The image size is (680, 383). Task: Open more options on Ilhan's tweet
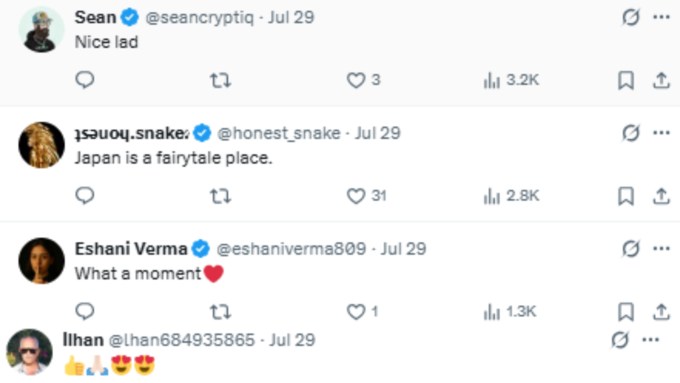(x=651, y=340)
